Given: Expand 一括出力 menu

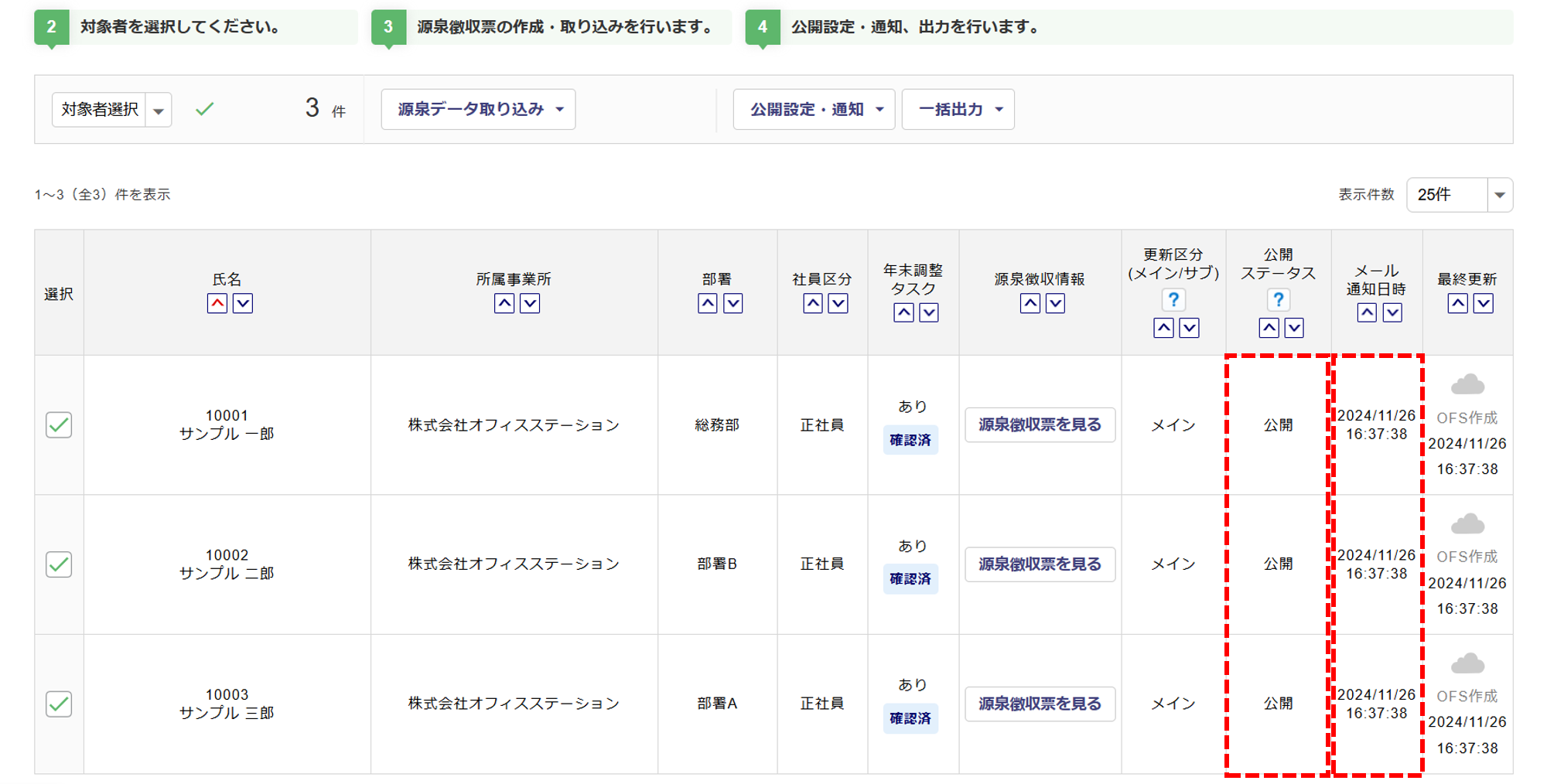Looking at the screenshot, I should tap(958, 109).
